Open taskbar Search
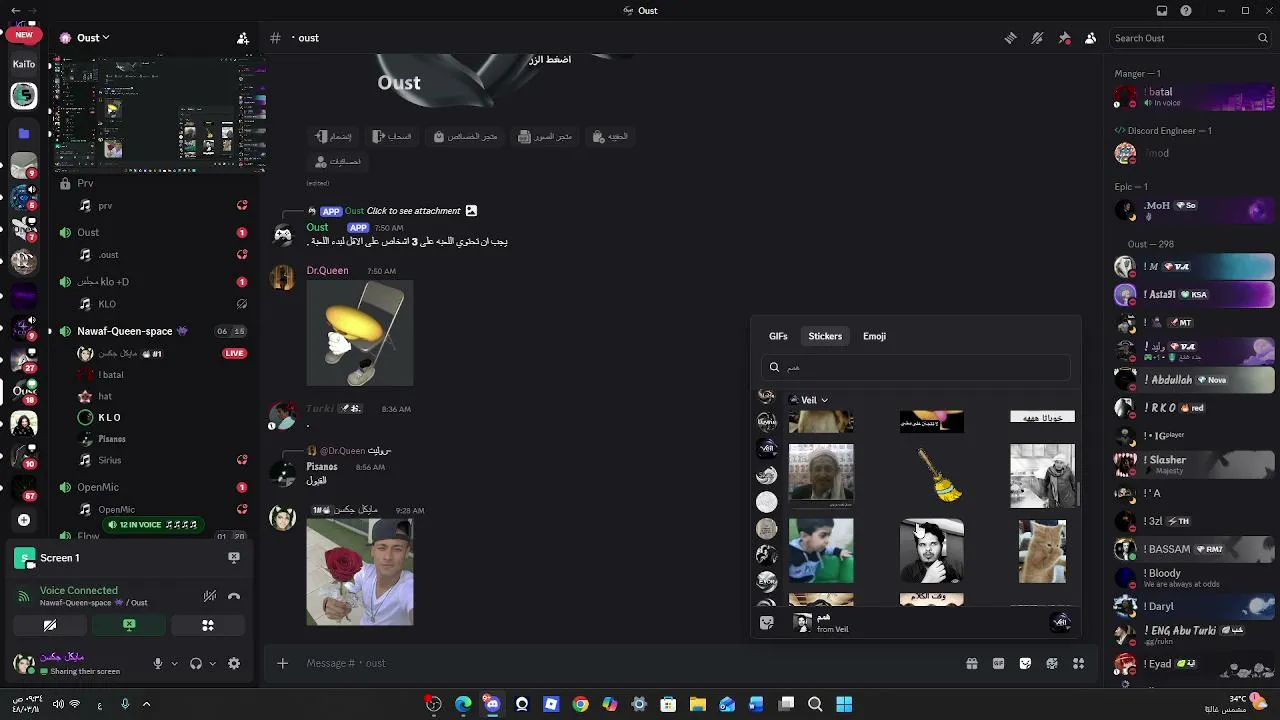Screen dimensions: 1280x720 pyautogui.click(x=815, y=705)
